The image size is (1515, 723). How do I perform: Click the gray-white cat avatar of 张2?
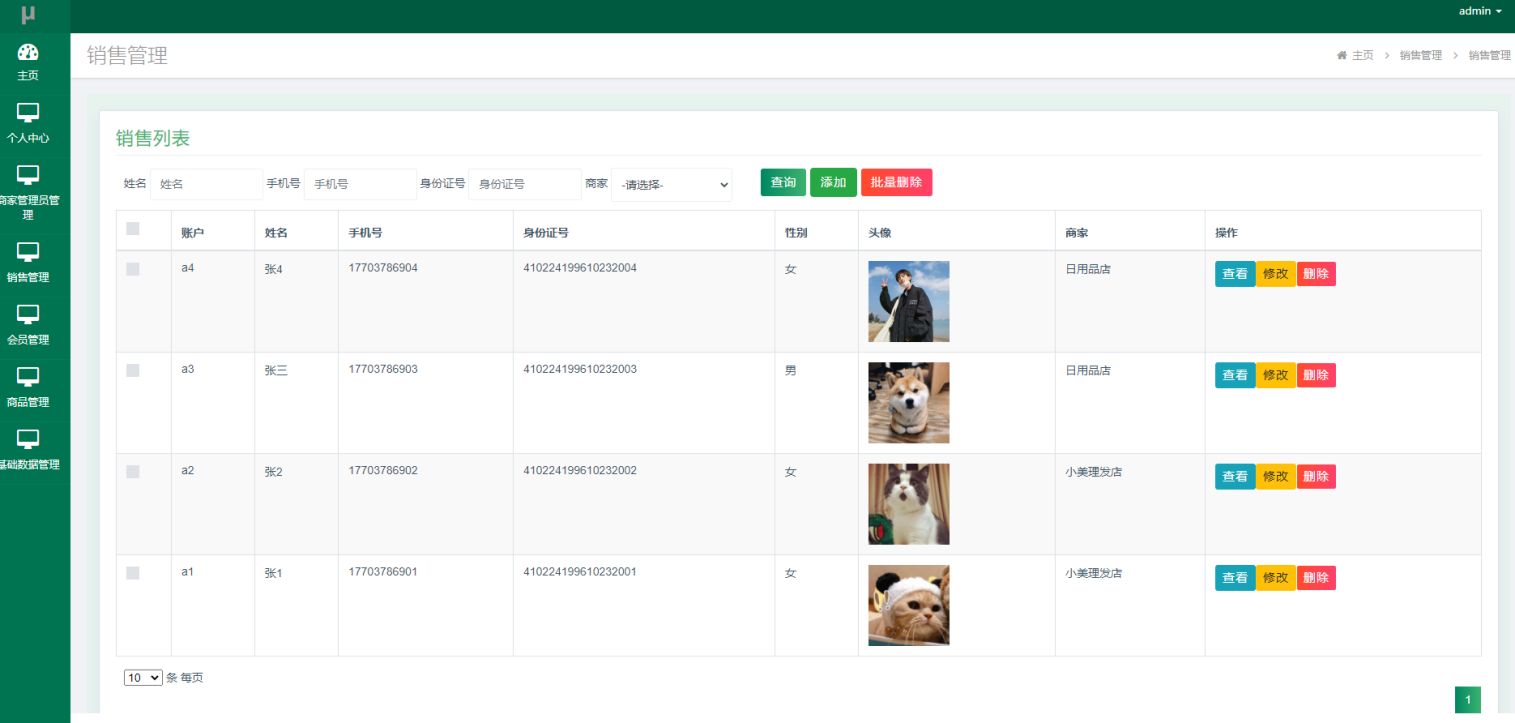tap(908, 504)
